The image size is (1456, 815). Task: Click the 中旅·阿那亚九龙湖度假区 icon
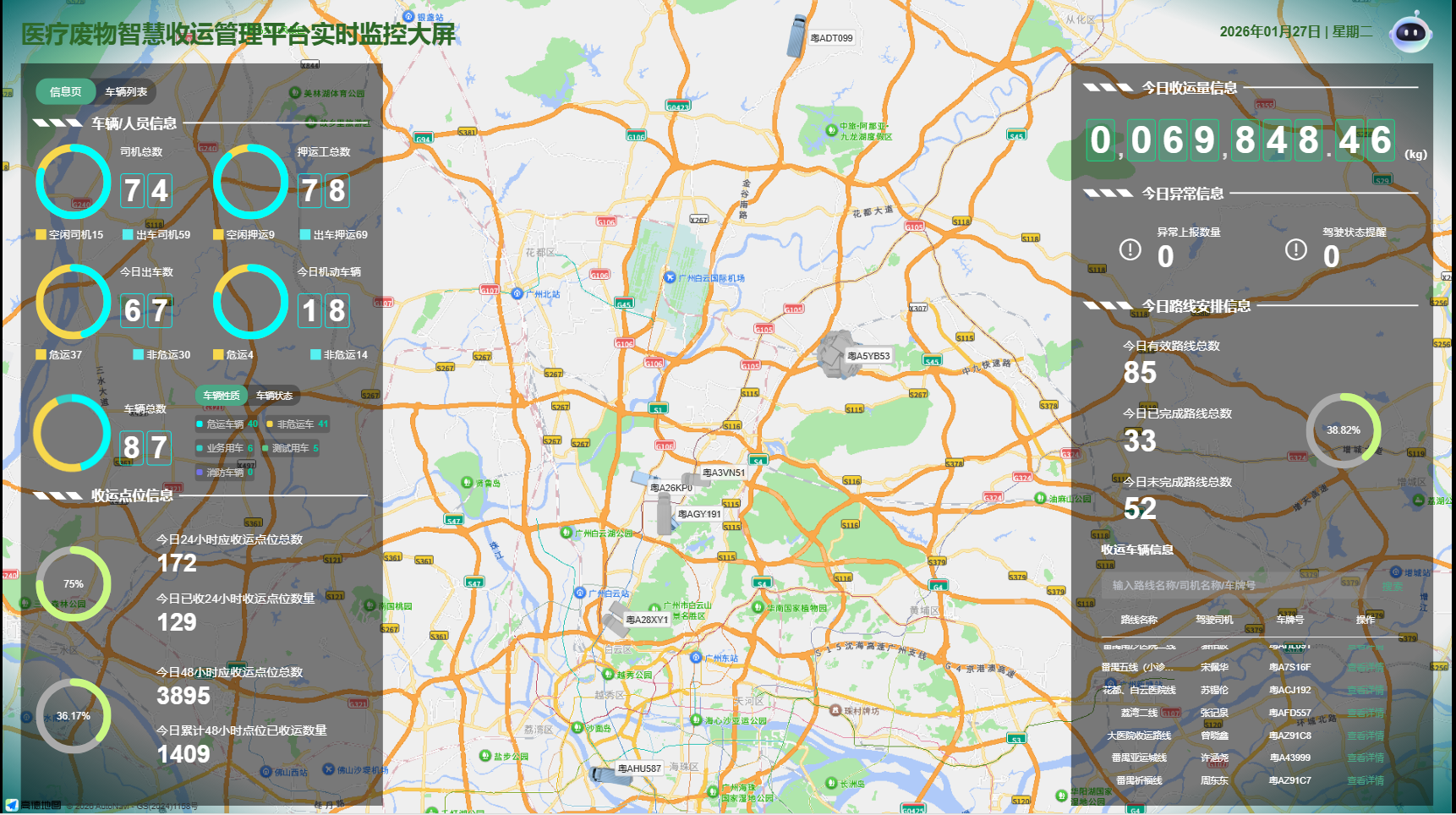831,129
